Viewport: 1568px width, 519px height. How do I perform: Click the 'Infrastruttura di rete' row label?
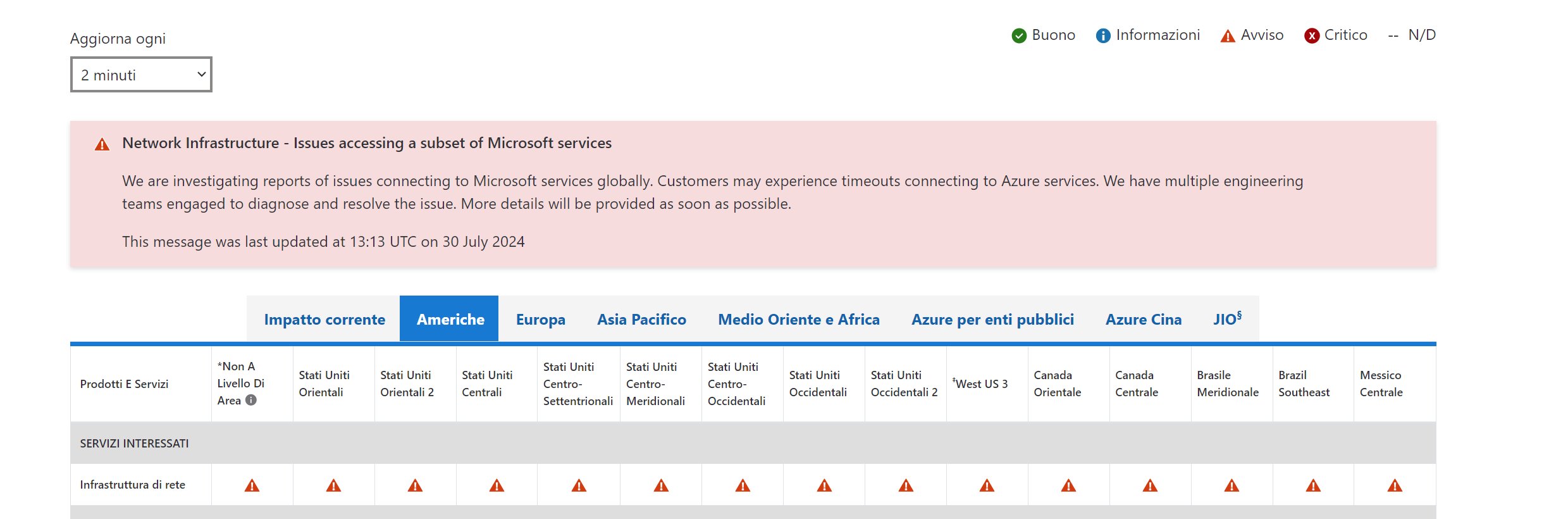[x=132, y=484]
